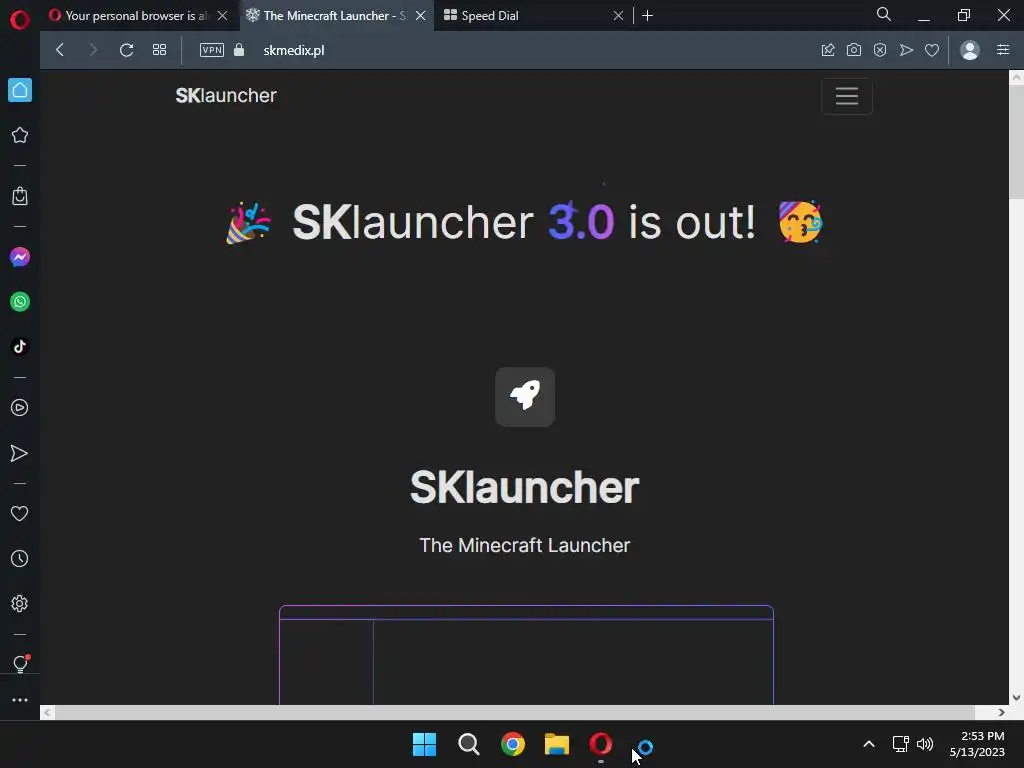Open Bookmarks star in sidebar
This screenshot has width=1024, height=768.
pyautogui.click(x=20, y=135)
